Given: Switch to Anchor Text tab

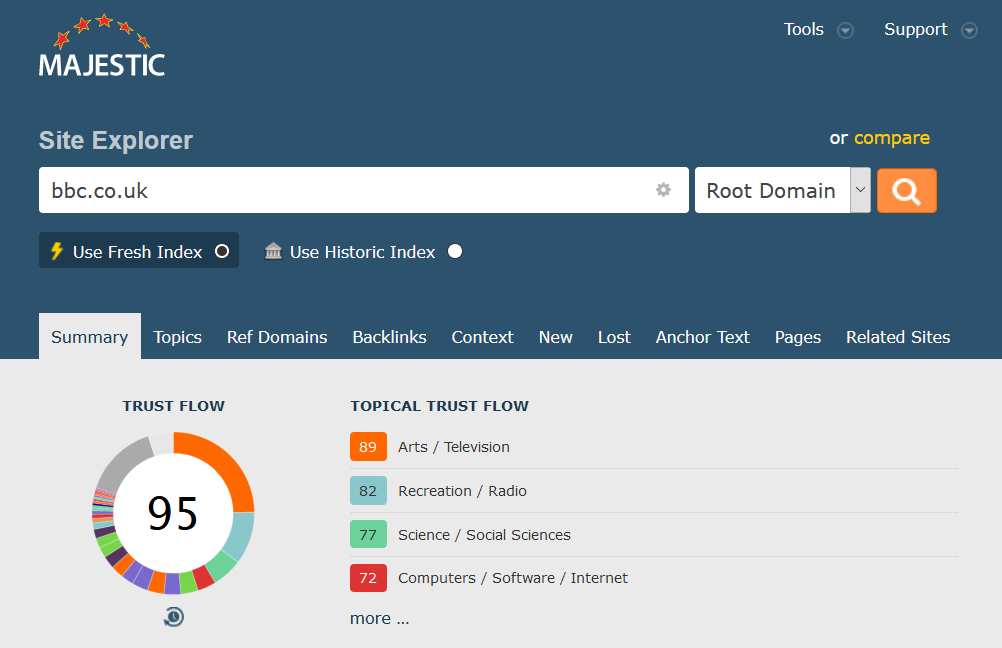Looking at the screenshot, I should 702,337.
